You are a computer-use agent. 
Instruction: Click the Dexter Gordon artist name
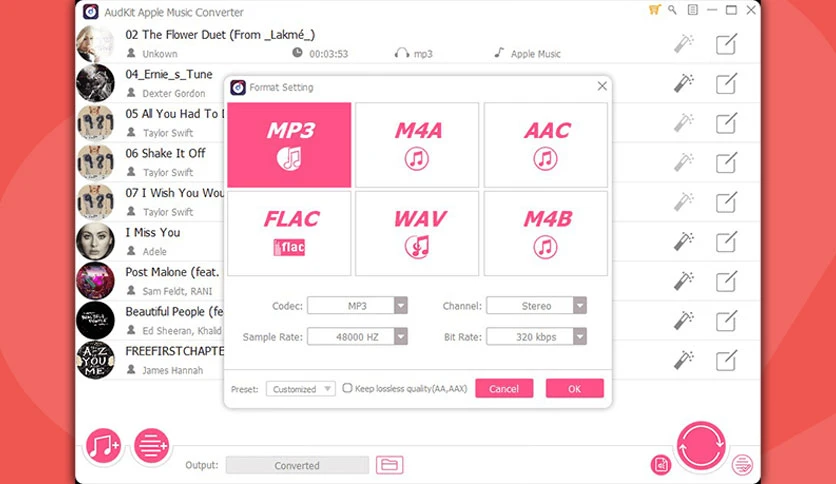click(174, 93)
